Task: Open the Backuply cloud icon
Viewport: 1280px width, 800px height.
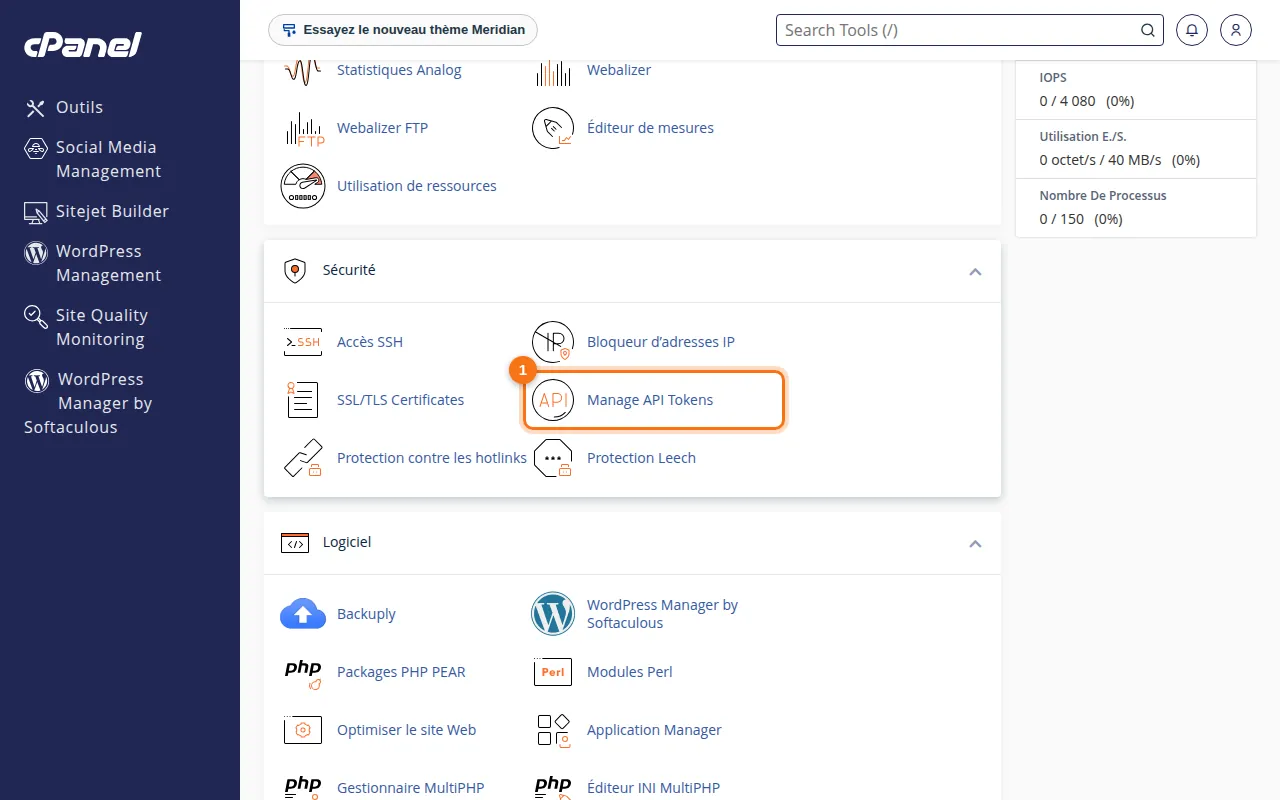Action: tap(303, 614)
